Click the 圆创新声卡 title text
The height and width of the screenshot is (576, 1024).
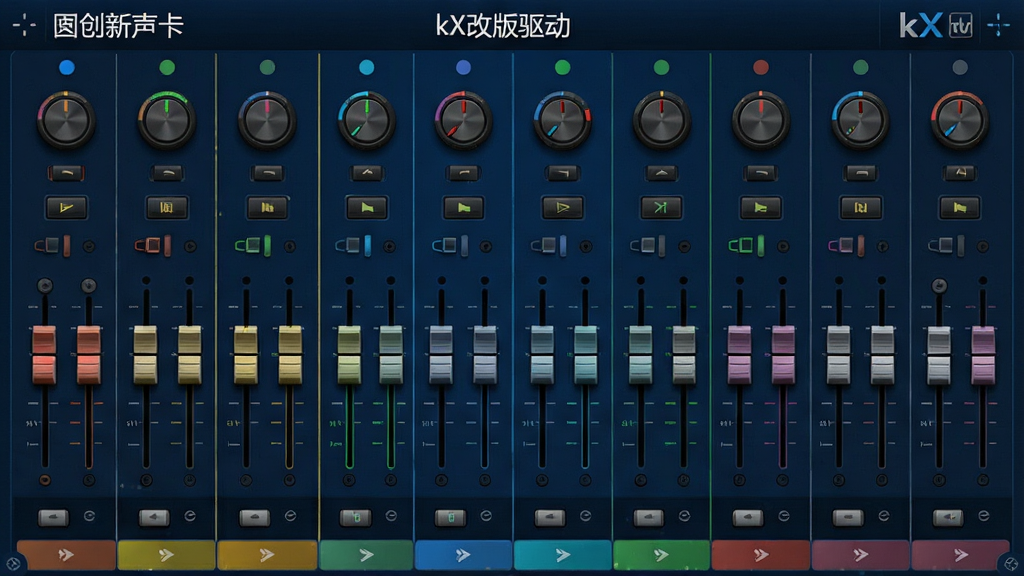tap(118, 26)
